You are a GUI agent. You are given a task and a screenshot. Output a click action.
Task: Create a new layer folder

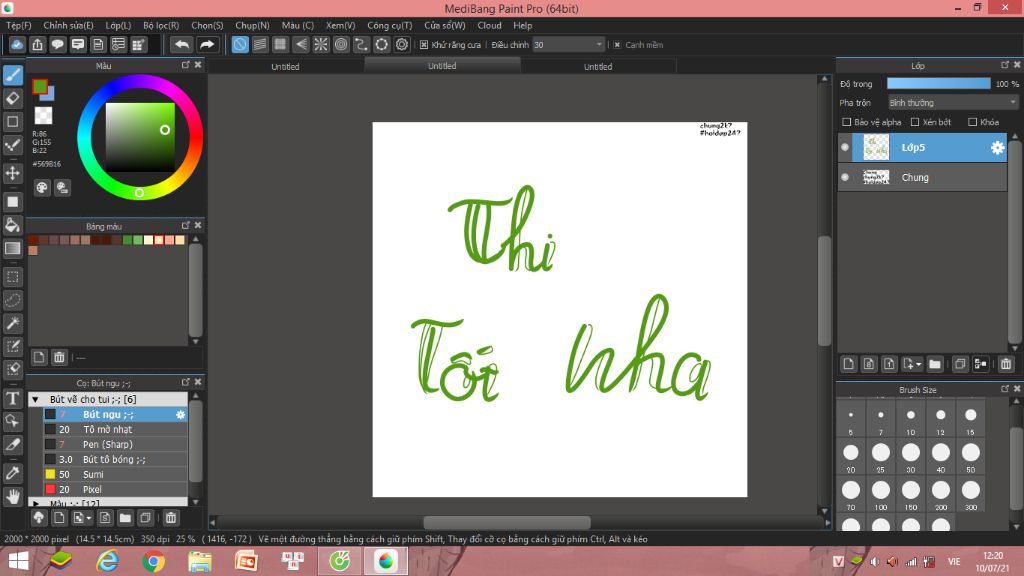coord(935,364)
